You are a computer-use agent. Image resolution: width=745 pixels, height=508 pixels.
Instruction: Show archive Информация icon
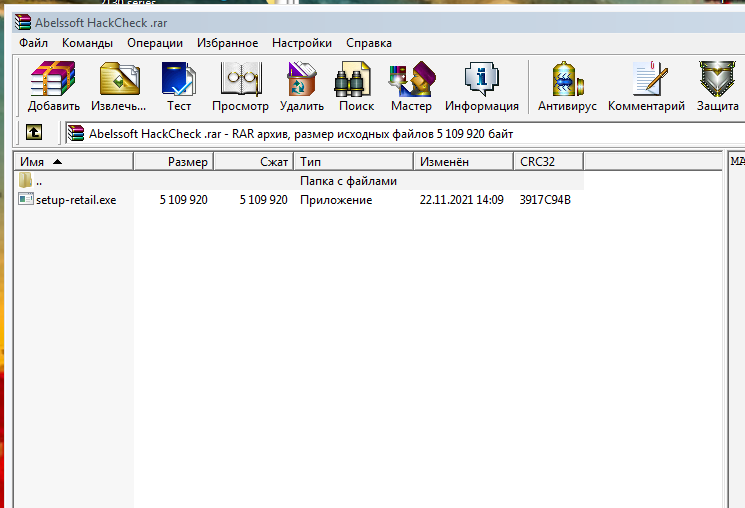481,79
